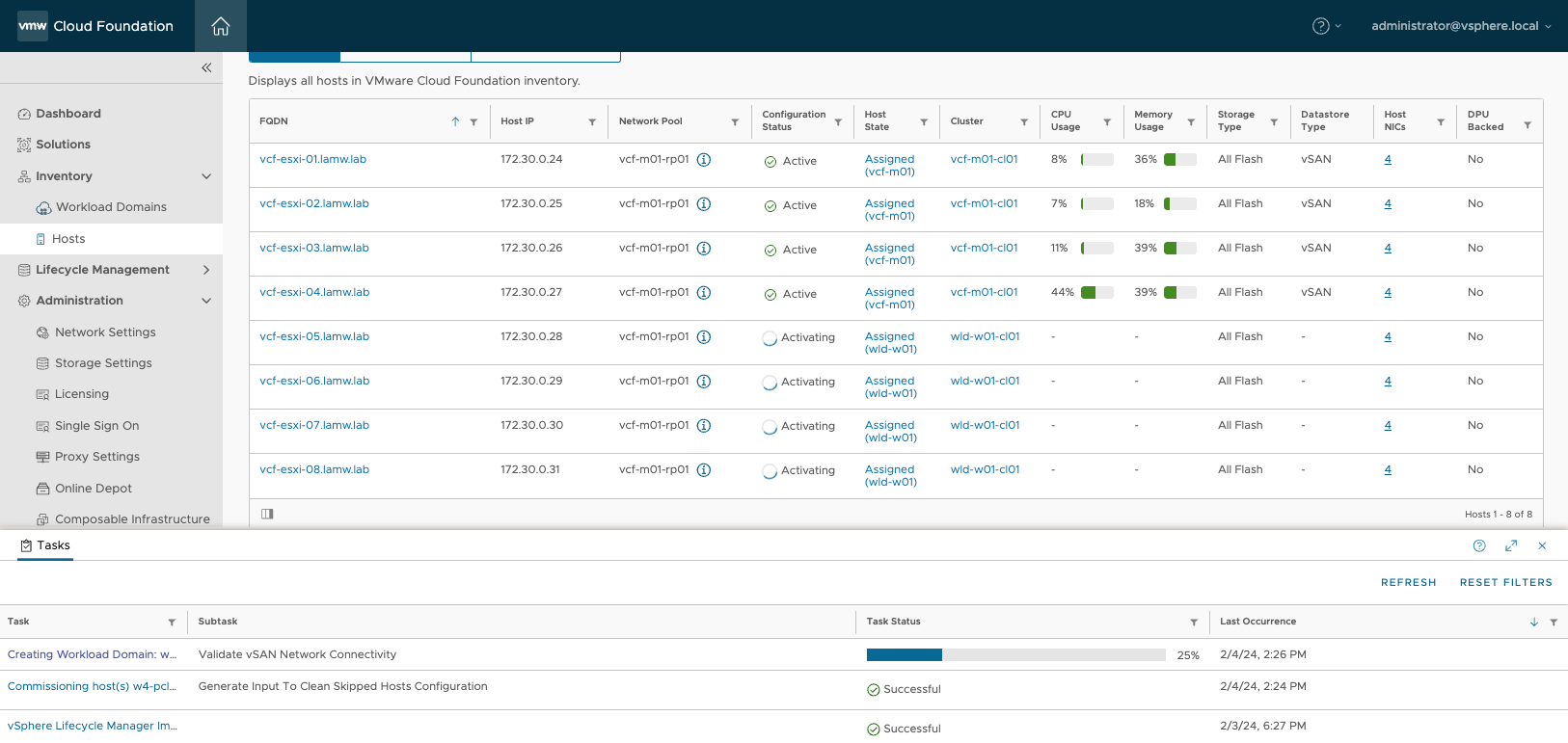Open cluster vcf-m01-cl01 for vcf-esxi-02 row
1568x743 pixels.
(x=984, y=204)
